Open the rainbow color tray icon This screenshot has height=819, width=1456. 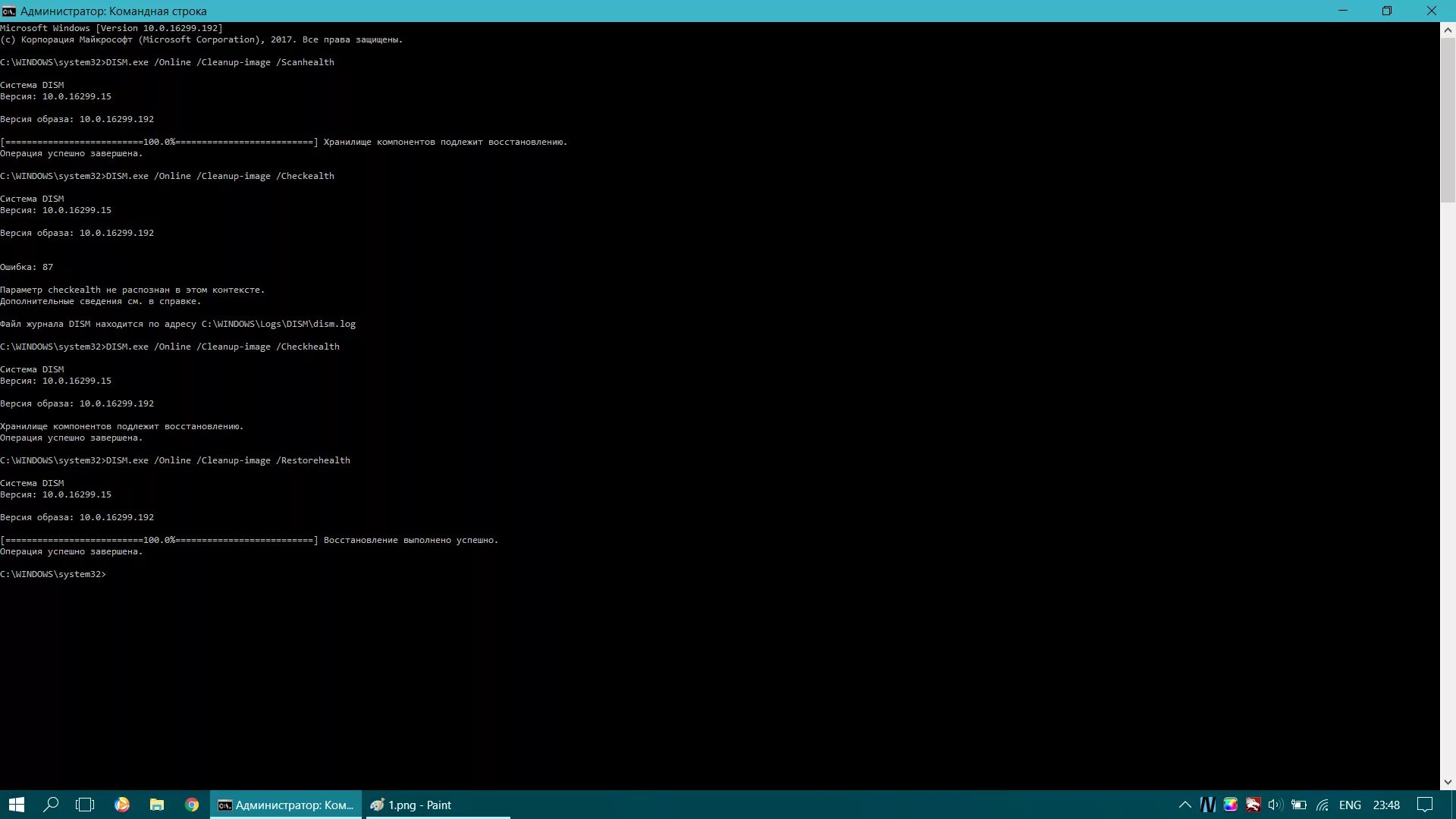click(1230, 805)
